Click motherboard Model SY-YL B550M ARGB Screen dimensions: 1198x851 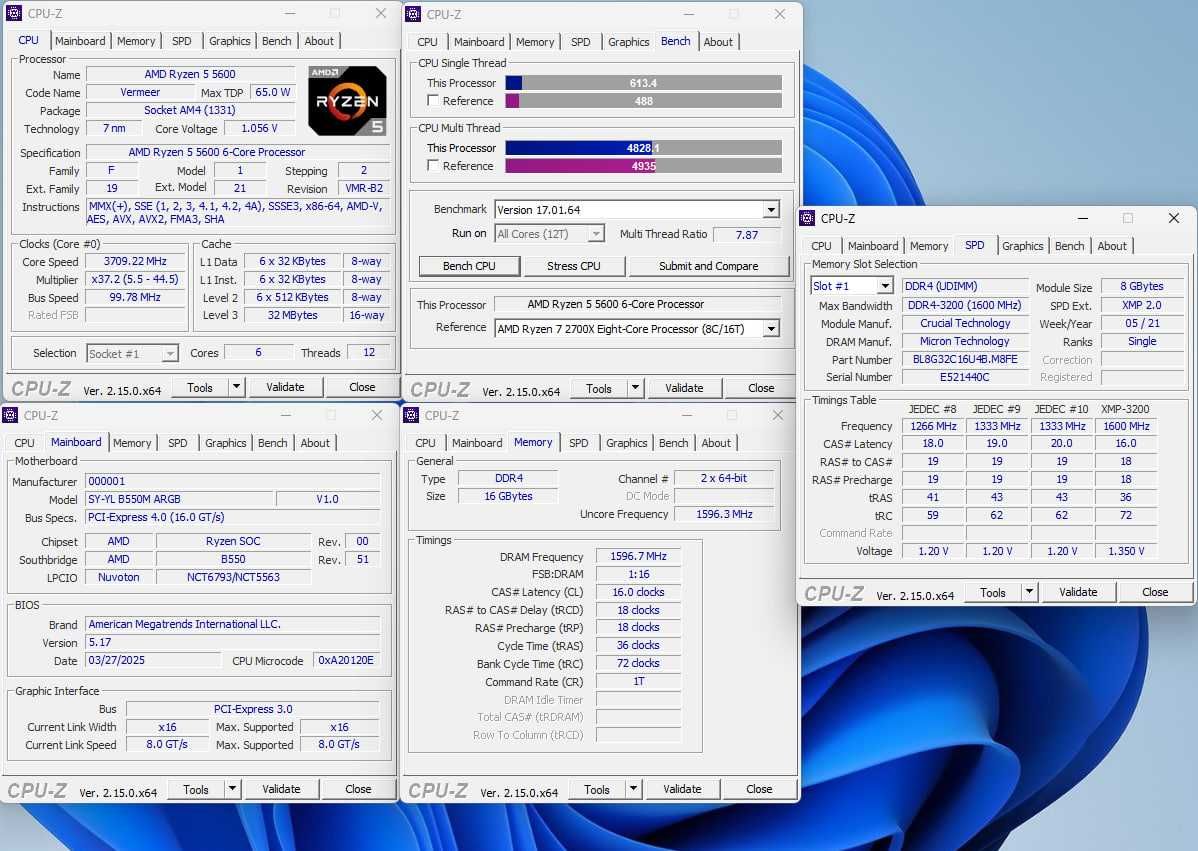[x=180, y=499]
